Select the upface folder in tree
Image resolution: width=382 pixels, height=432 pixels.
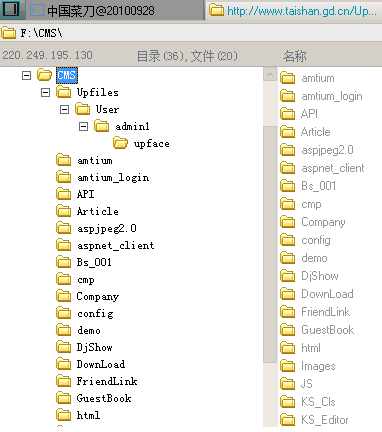pos(151,144)
